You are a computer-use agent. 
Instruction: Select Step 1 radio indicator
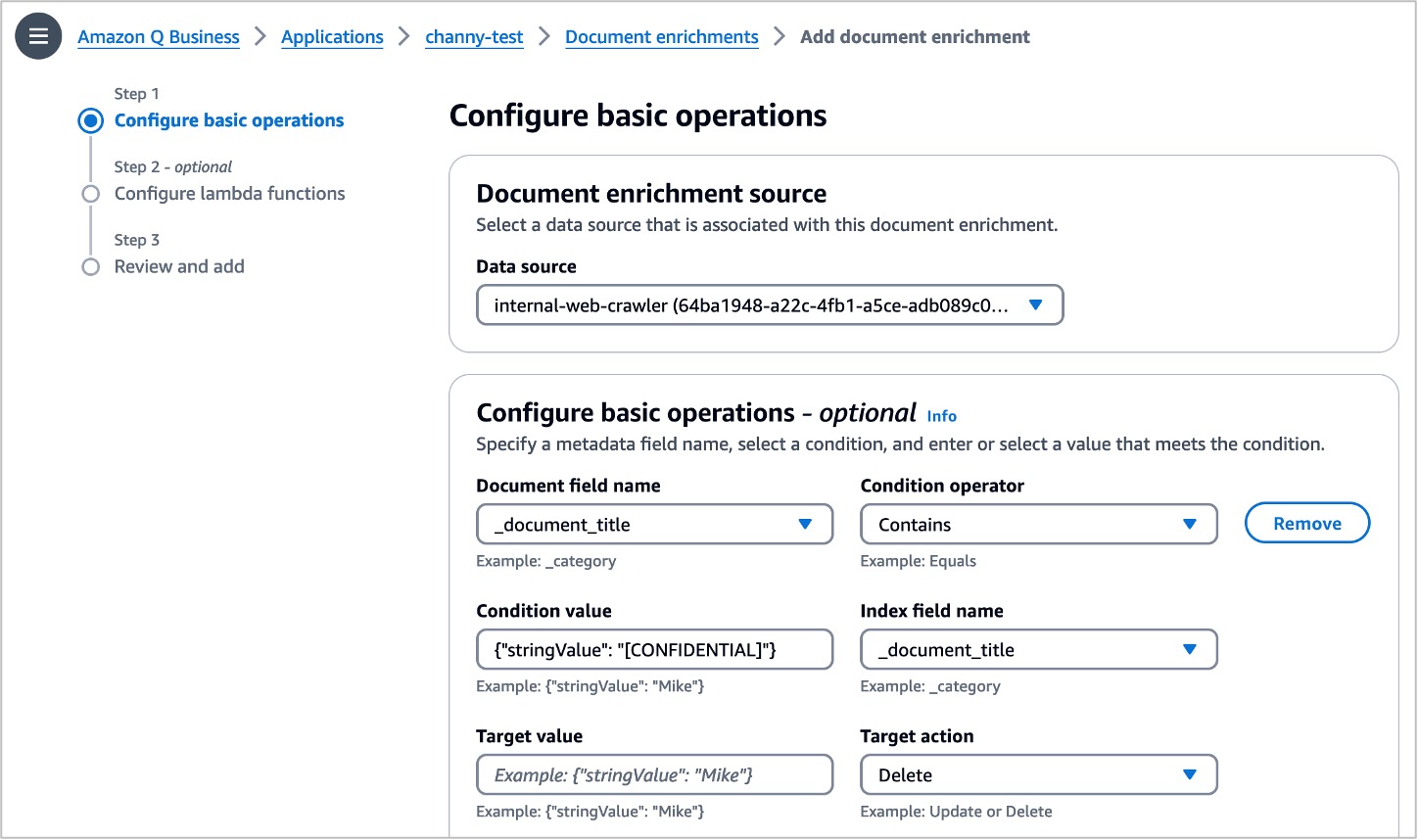(x=91, y=120)
